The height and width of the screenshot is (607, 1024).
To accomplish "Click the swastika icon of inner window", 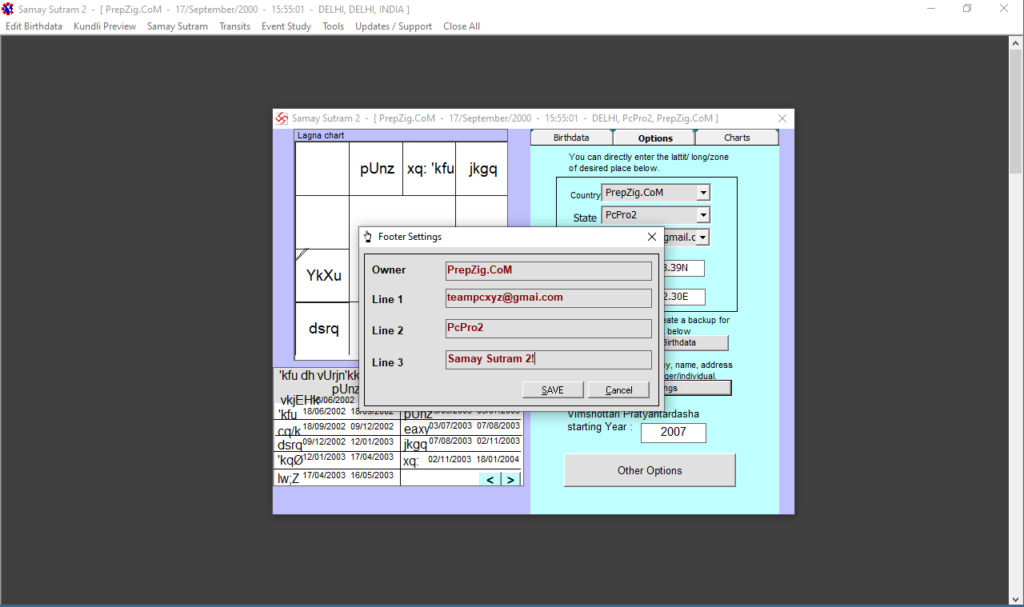I will pyautogui.click(x=281, y=118).
